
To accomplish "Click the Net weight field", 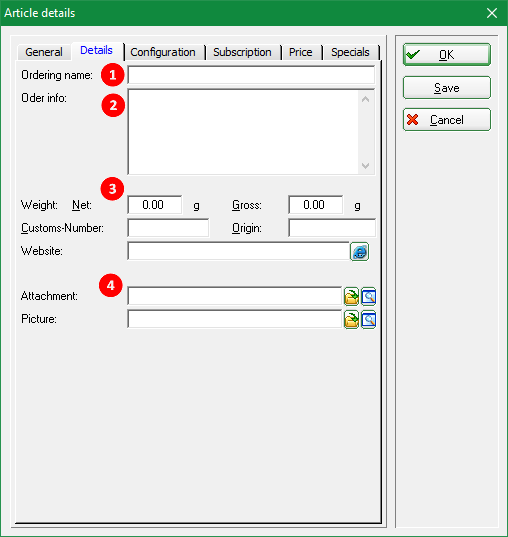I will coord(154,205).
